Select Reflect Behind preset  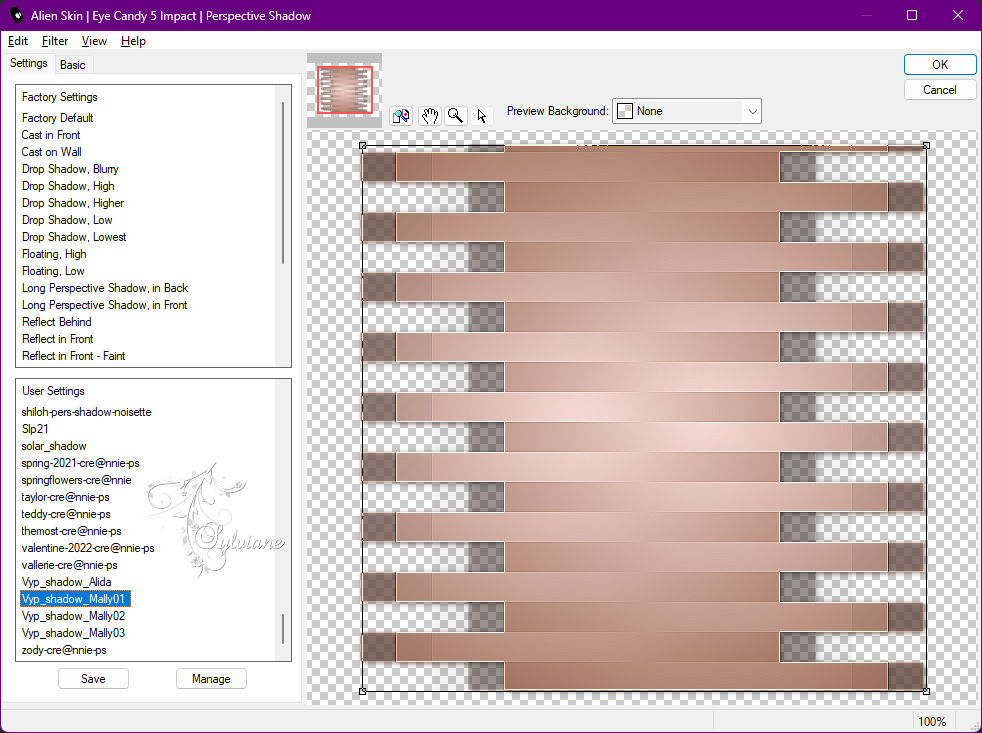56,321
